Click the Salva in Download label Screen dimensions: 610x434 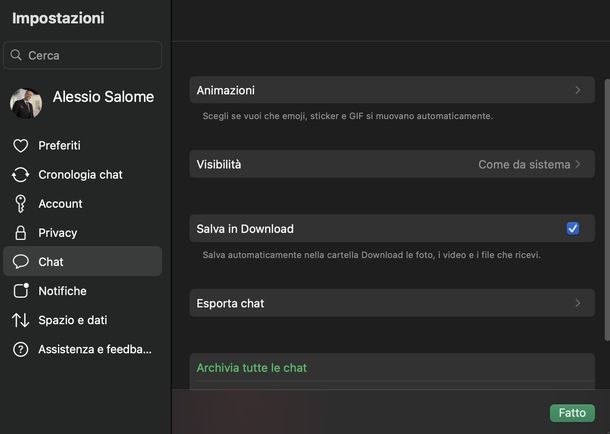point(245,229)
